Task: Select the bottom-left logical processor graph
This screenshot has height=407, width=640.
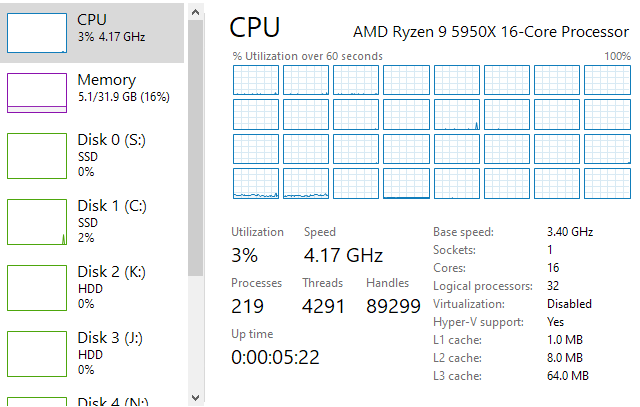Action: 255,183
